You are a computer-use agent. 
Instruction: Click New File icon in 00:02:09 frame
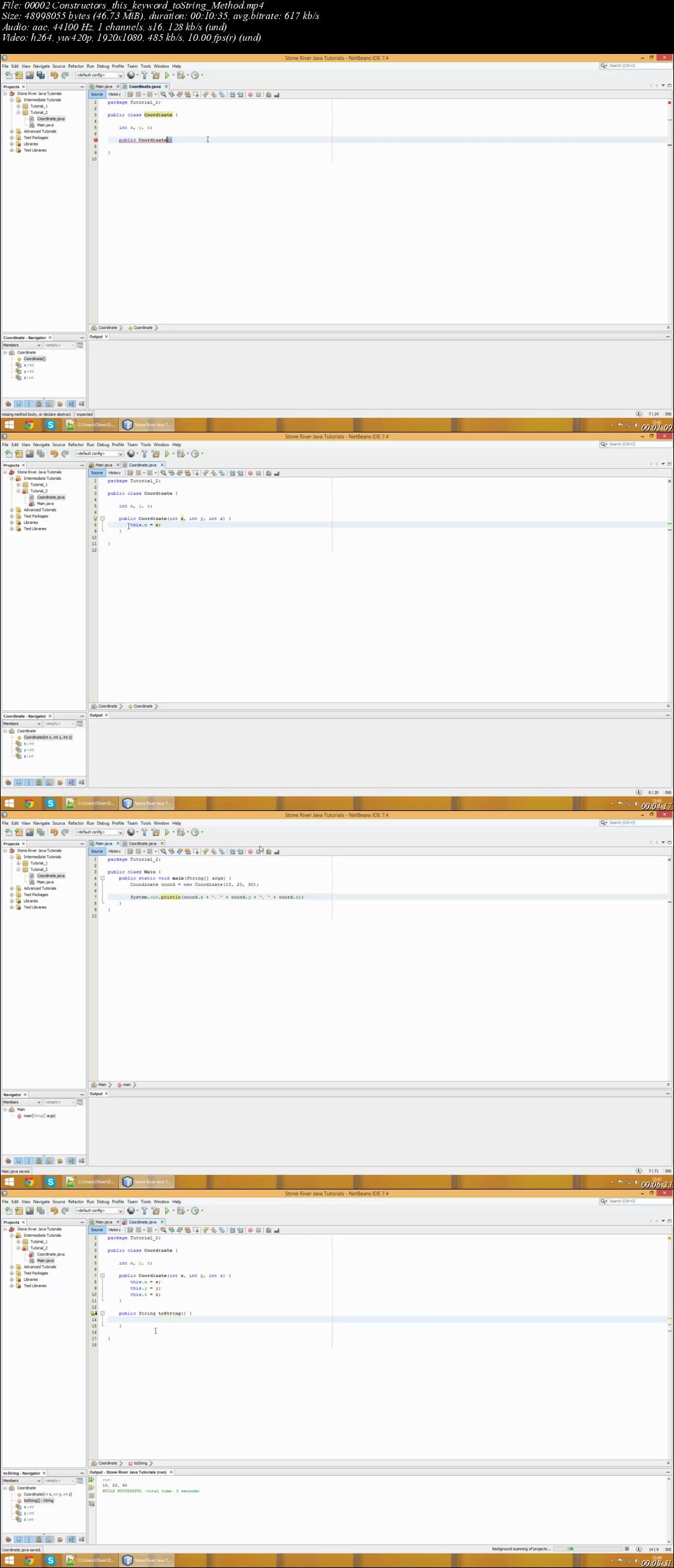(9, 76)
